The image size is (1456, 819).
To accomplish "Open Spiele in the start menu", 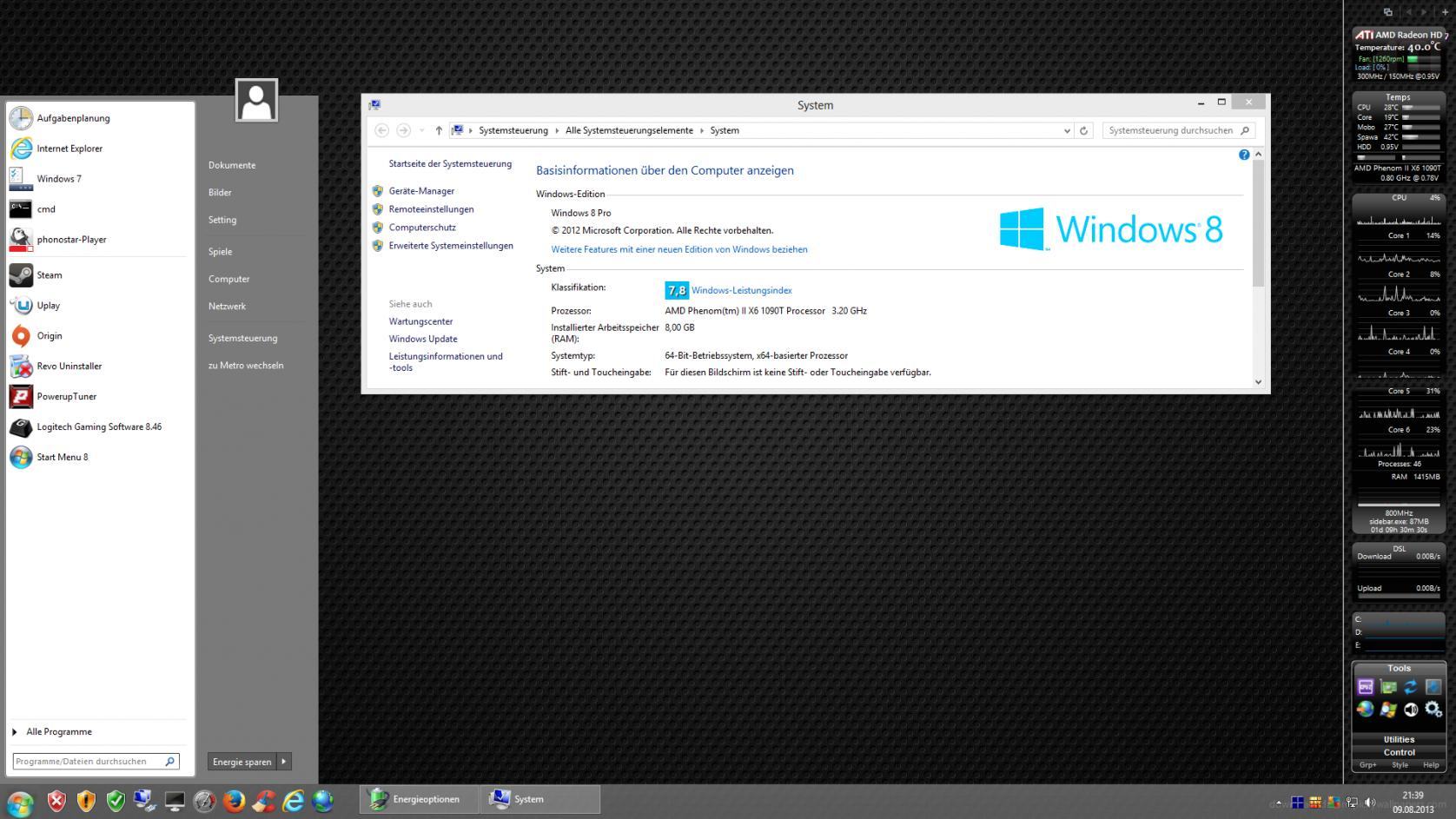I will point(220,252).
